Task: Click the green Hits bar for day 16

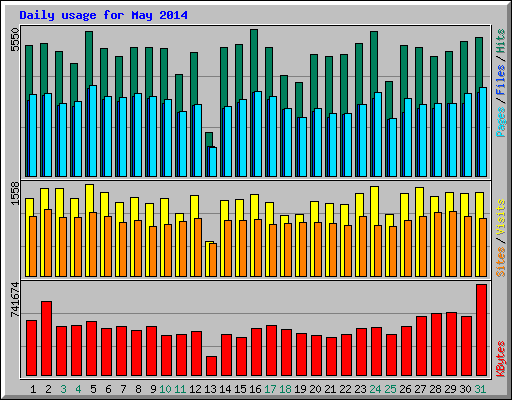Action: click(254, 60)
